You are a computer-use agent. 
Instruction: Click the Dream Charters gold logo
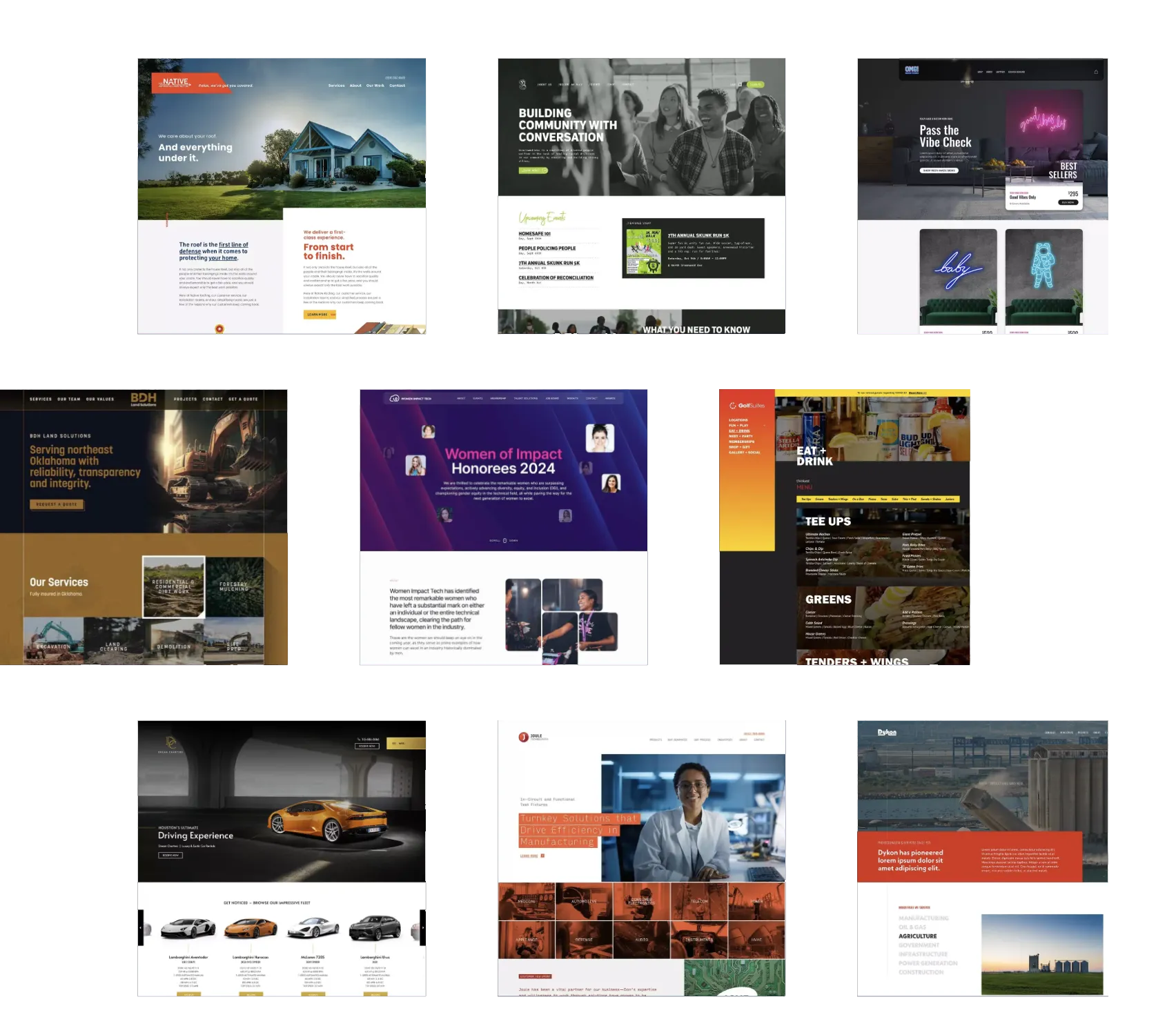(171, 744)
